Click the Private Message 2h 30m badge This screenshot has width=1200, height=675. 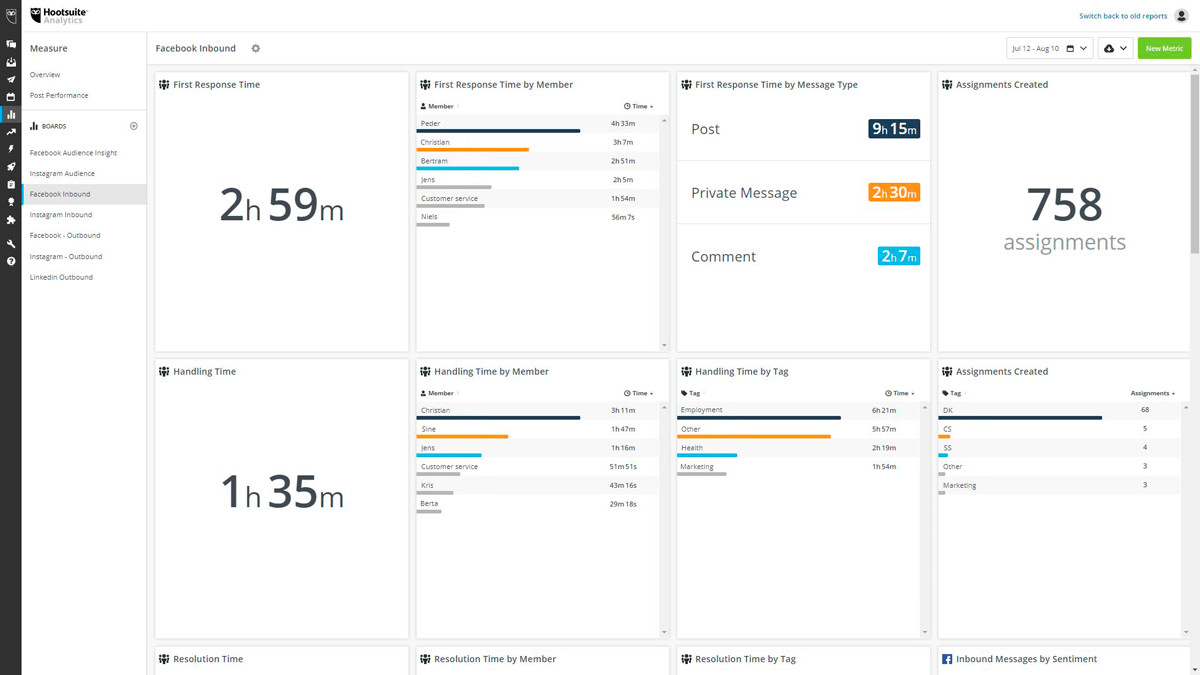pyautogui.click(x=894, y=193)
